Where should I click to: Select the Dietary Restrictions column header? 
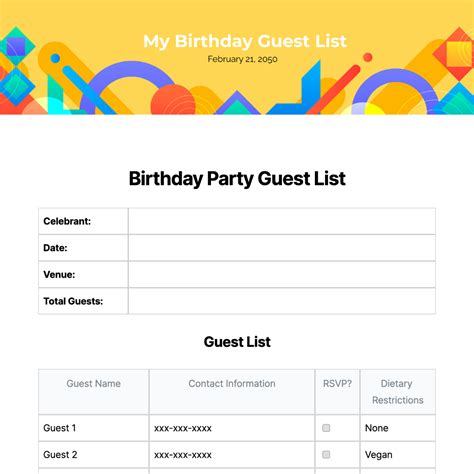point(398,392)
